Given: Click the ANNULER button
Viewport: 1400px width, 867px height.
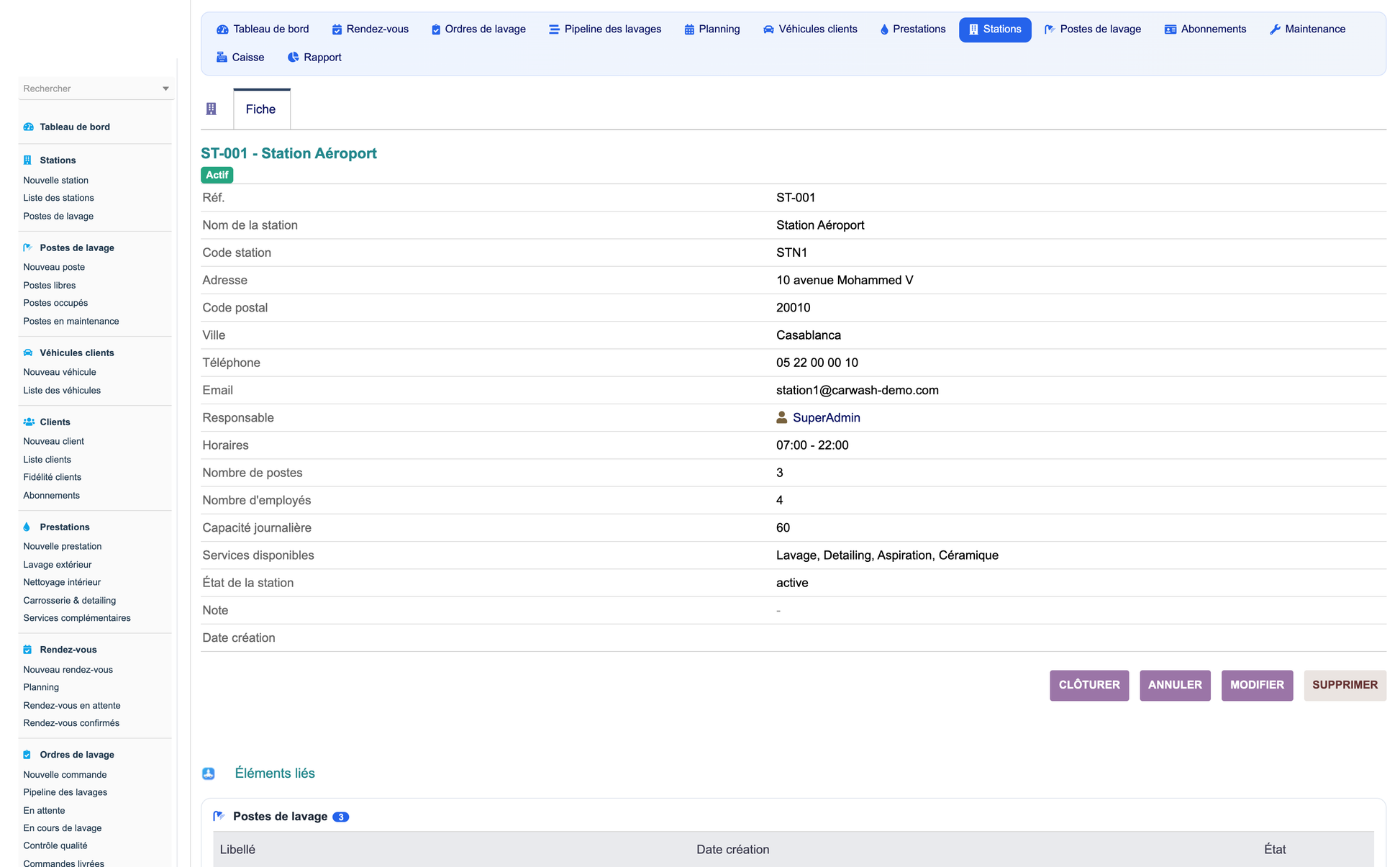Looking at the screenshot, I should [1175, 685].
